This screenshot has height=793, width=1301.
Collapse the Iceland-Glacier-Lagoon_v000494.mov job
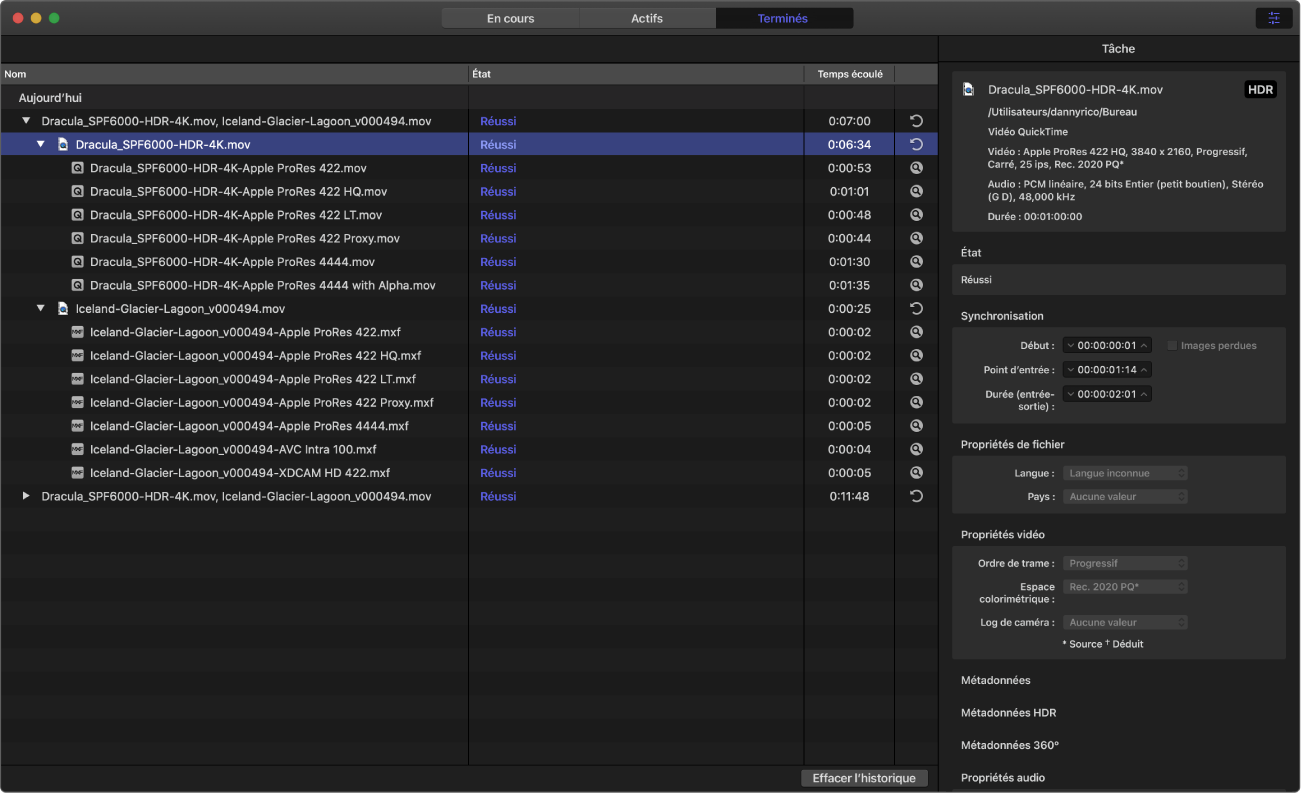point(41,309)
